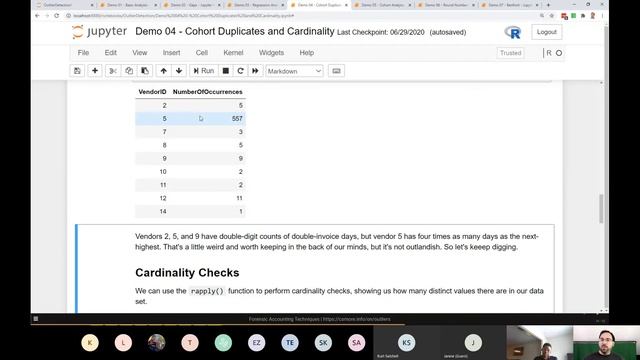
Task: Click participant avatar SK
Action: tap(323, 343)
